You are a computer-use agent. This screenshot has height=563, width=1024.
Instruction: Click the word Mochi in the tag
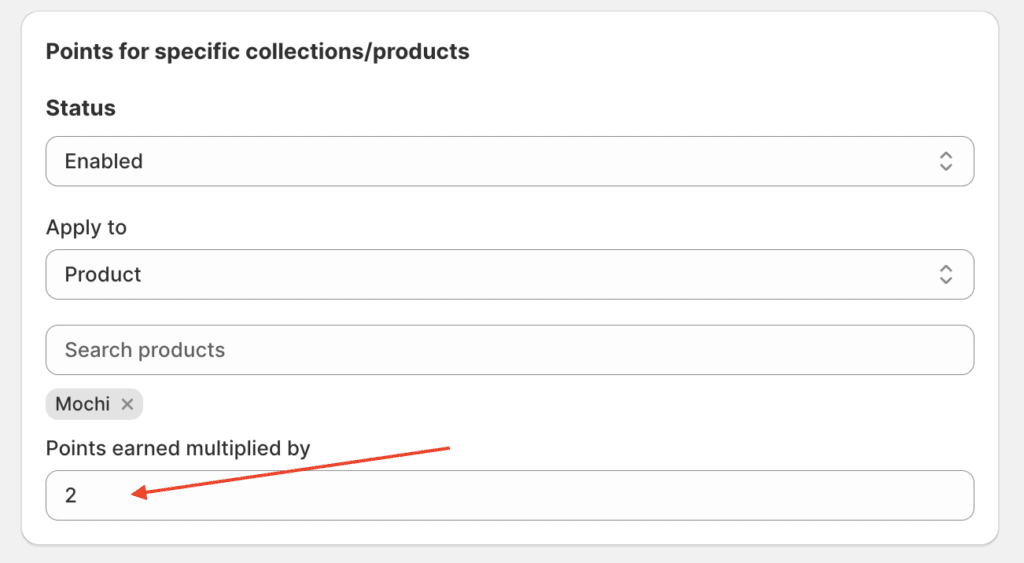(82, 405)
